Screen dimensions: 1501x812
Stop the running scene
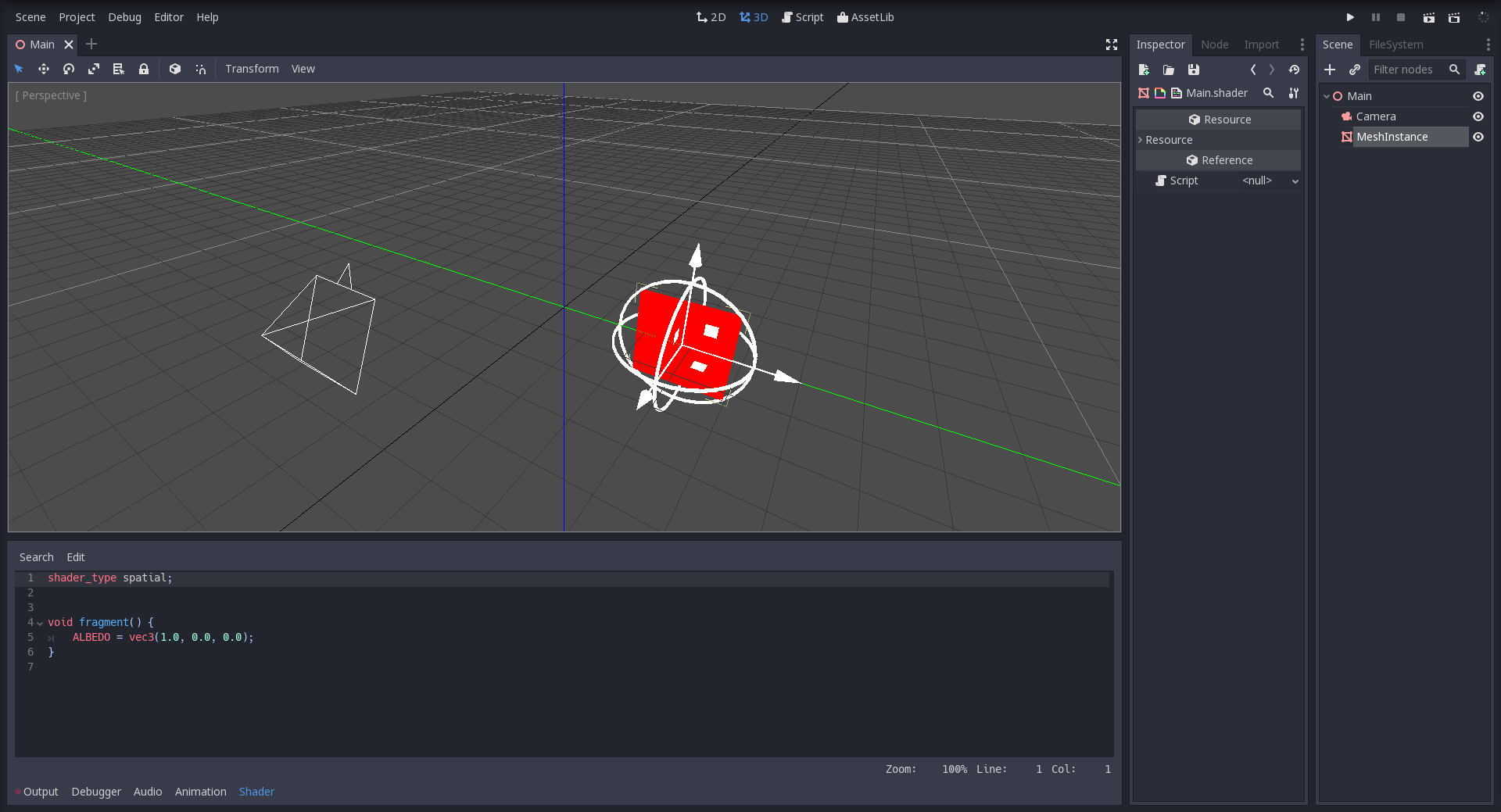click(1401, 17)
